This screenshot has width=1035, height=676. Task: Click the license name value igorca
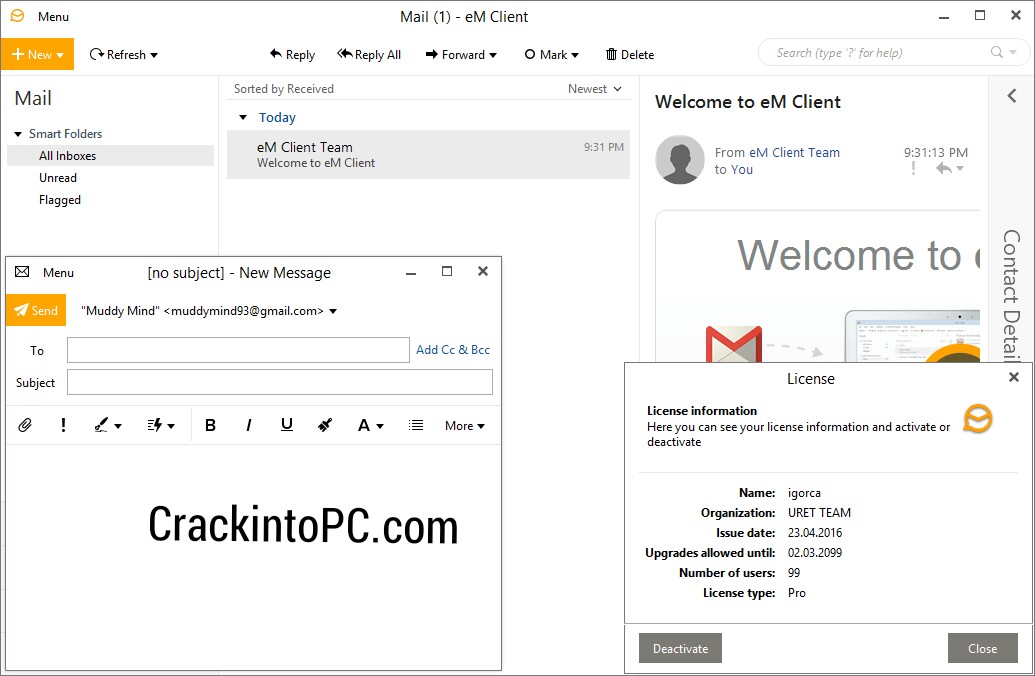804,493
